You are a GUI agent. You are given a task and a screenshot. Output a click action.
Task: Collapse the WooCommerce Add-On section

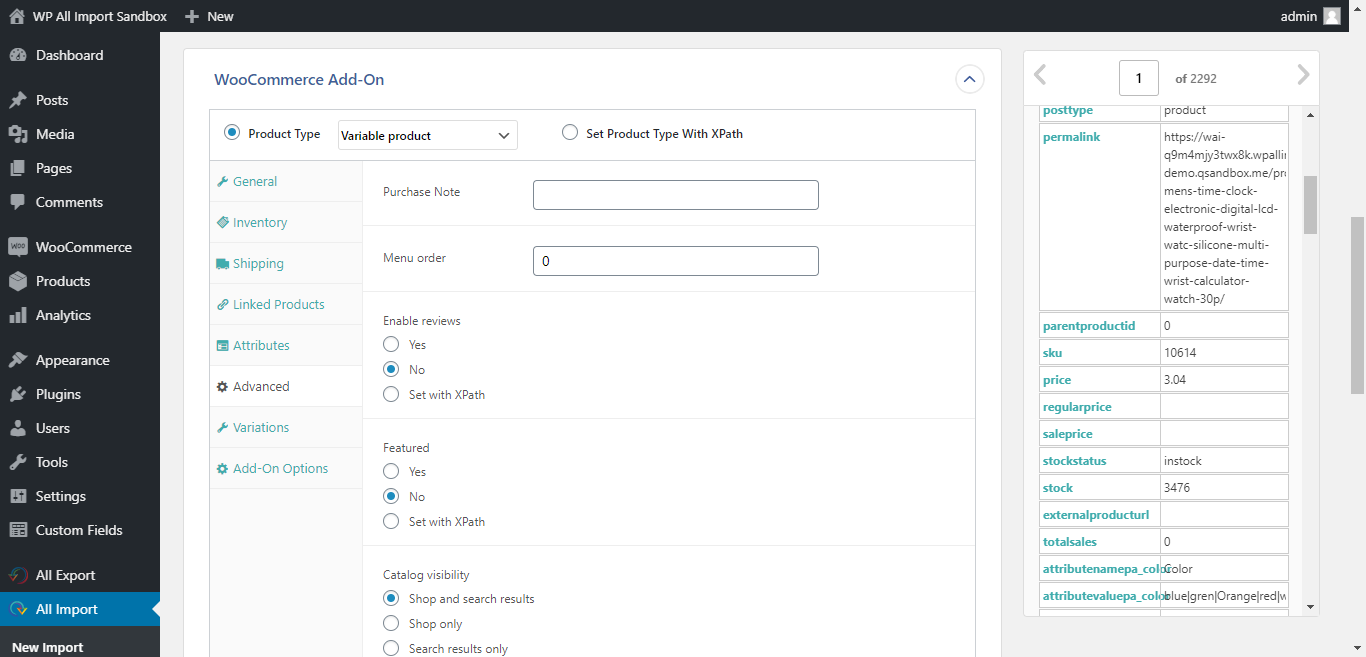970,79
